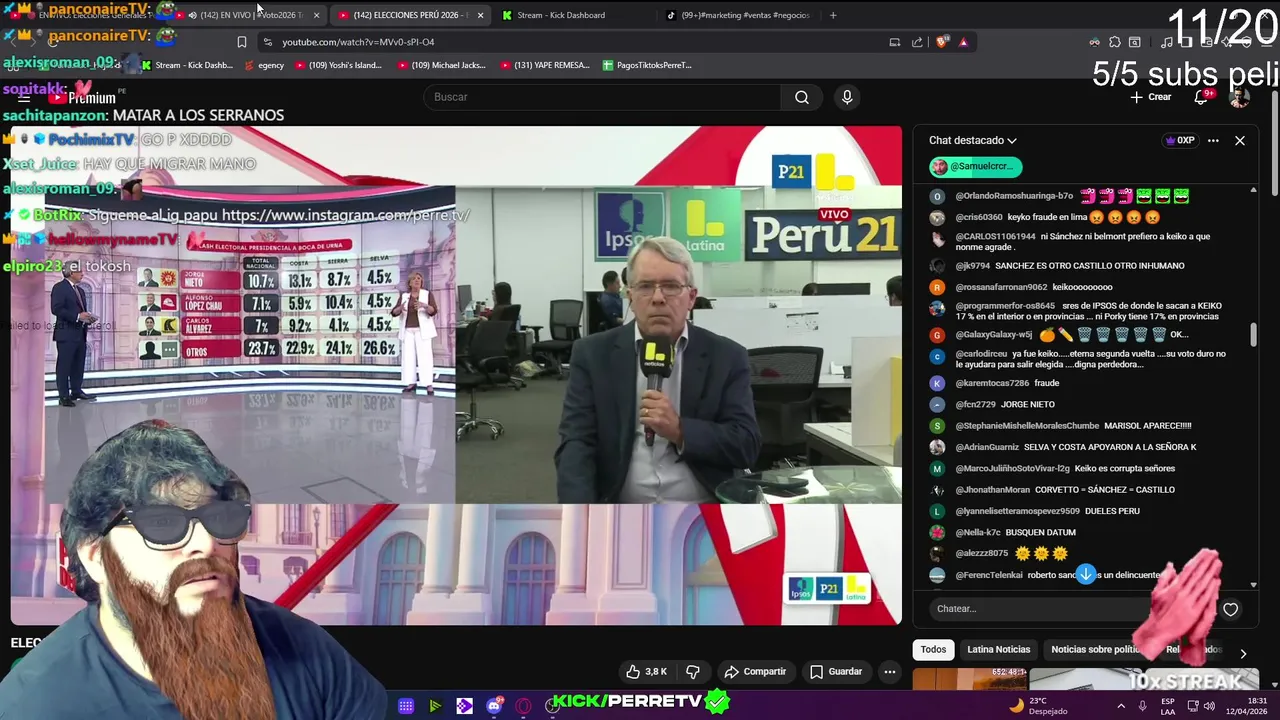1280x720 pixels.
Task: Bookmark this page in address bar
Action: (241, 42)
